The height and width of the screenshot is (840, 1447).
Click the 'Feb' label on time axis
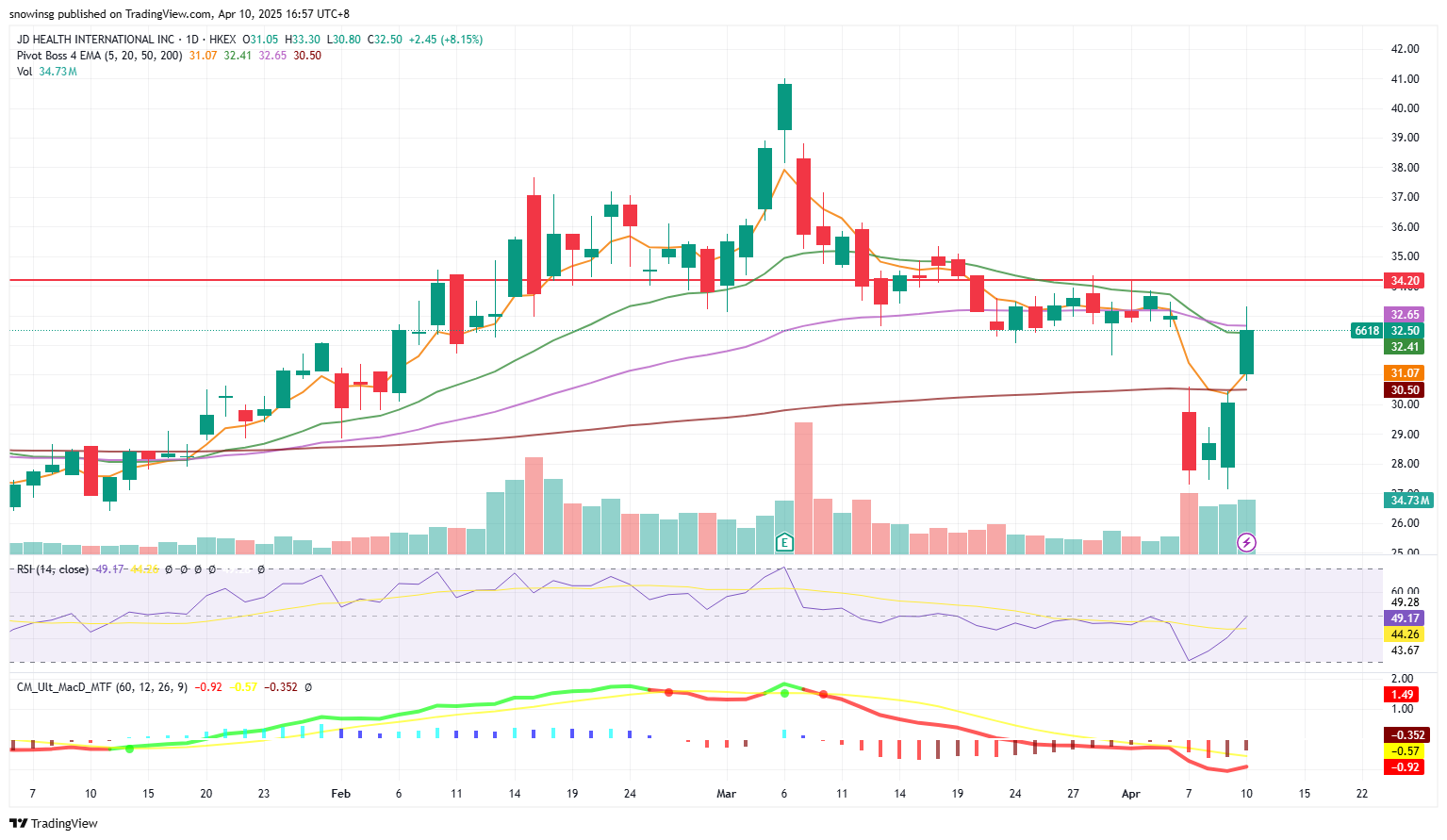341,794
